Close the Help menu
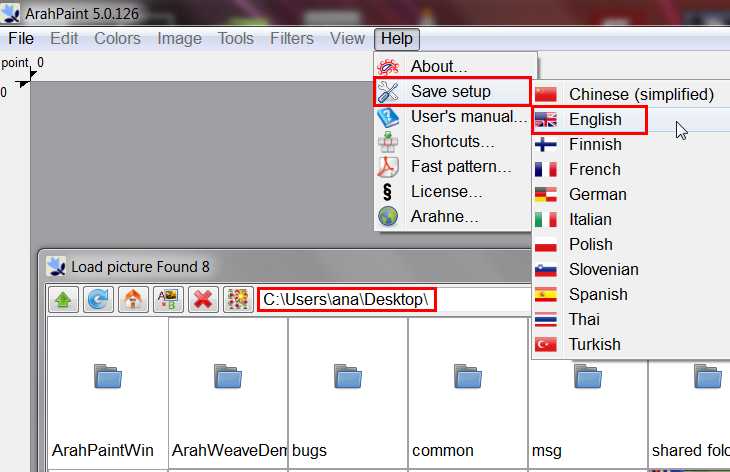730x472 pixels. click(397, 39)
